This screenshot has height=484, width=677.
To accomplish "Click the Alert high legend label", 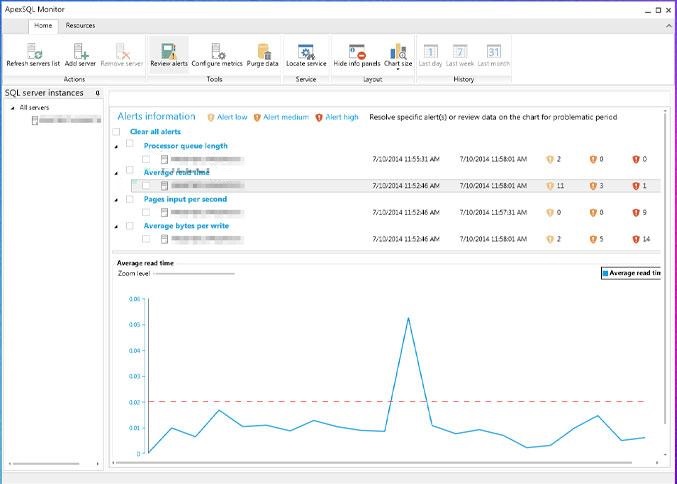I will [x=342, y=117].
